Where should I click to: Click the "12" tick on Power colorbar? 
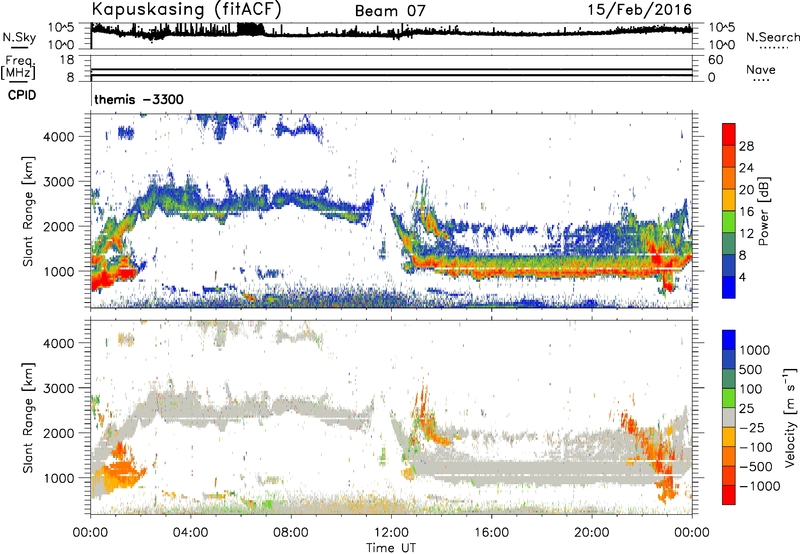[746, 234]
